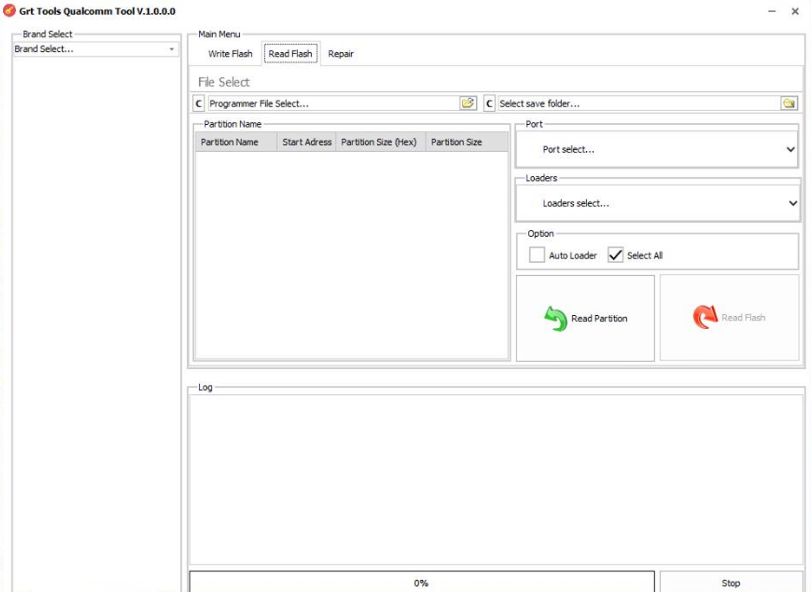811x592 pixels.
Task: Open the Loaders select dropdown
Action: coord(658,203)
